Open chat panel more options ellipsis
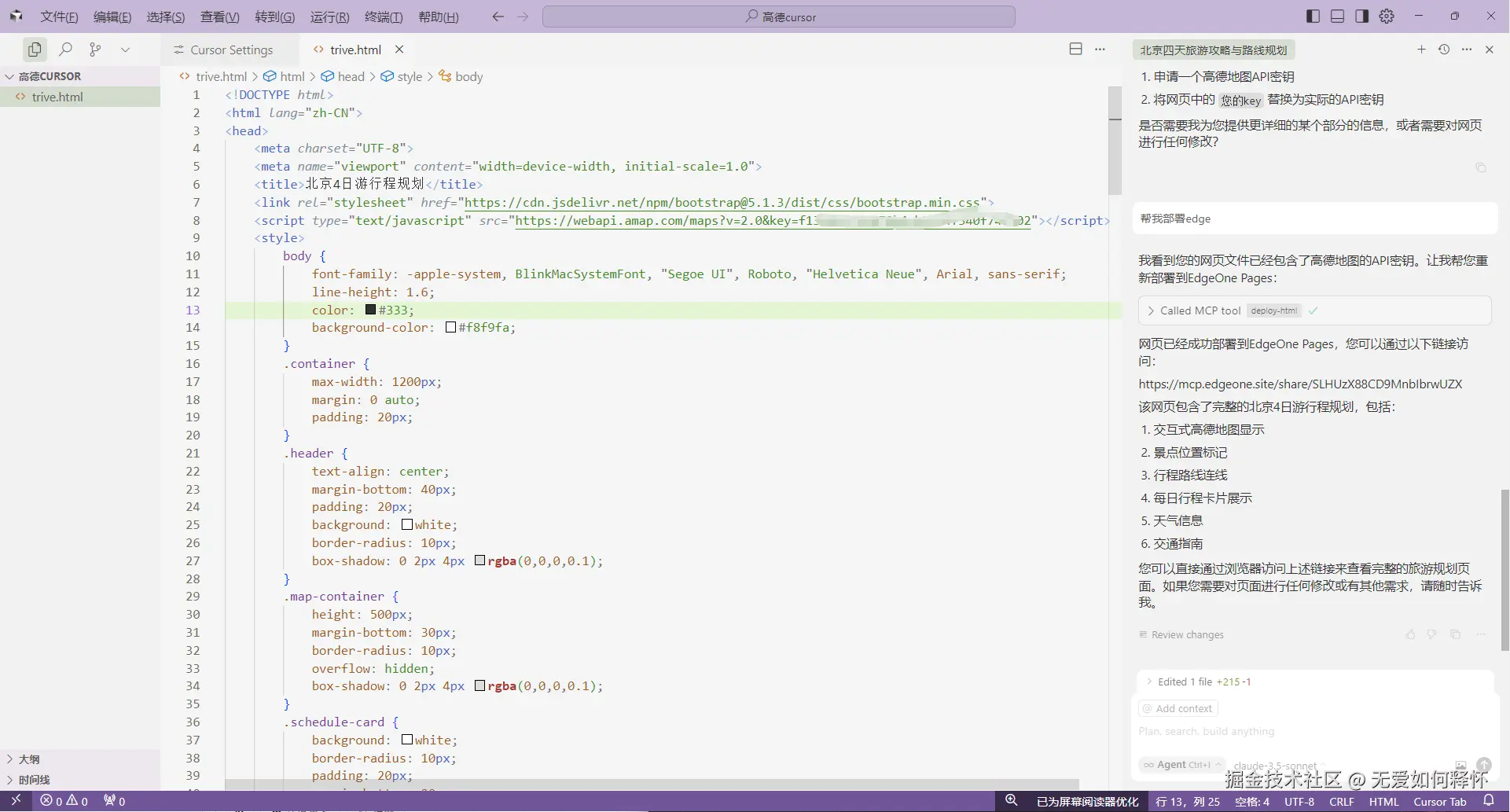The width and height of the screenshot is (1510, 812). point(1467,50)
